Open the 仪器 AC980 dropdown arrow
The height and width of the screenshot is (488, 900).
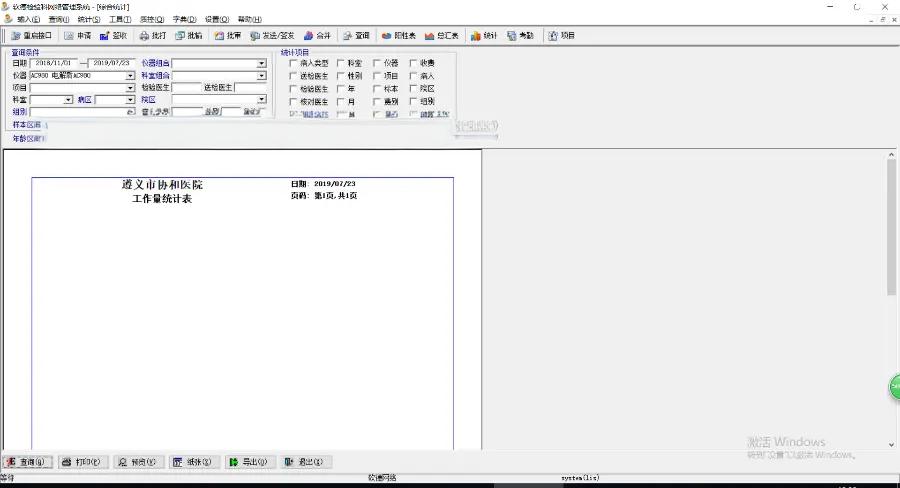tap(130, 76)
